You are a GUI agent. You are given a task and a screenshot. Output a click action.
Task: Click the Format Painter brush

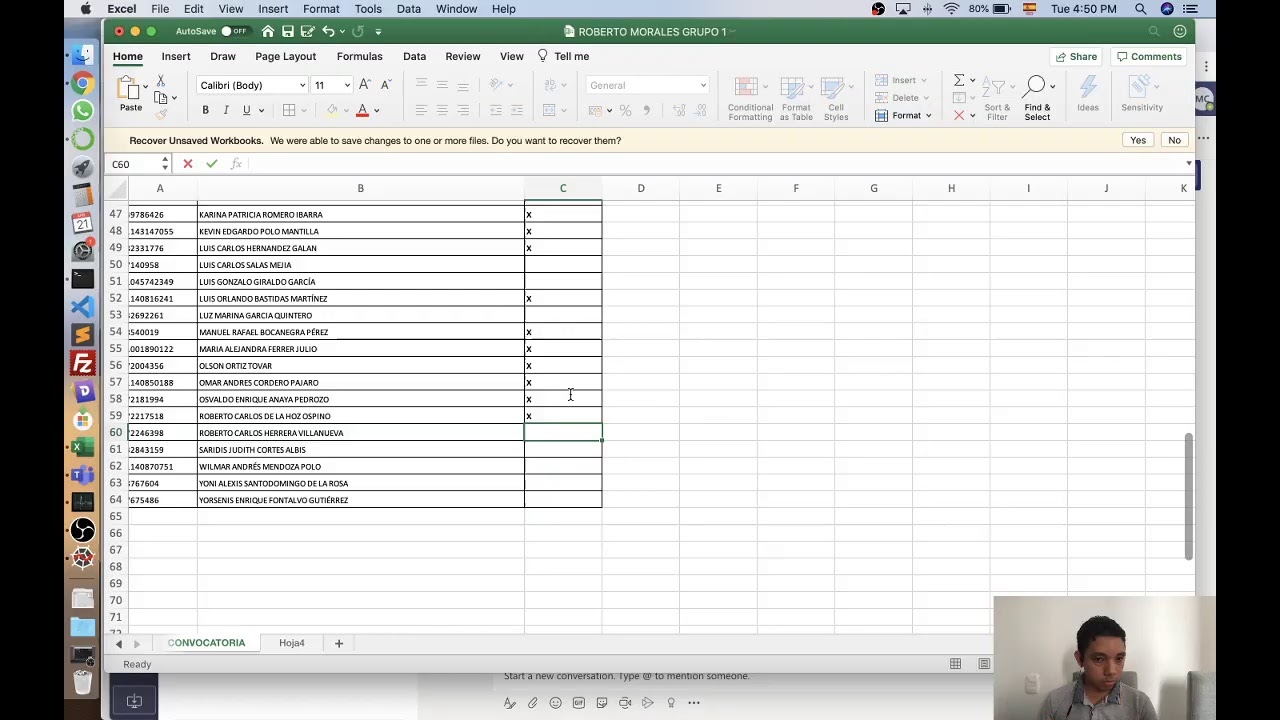click(160, 114)
